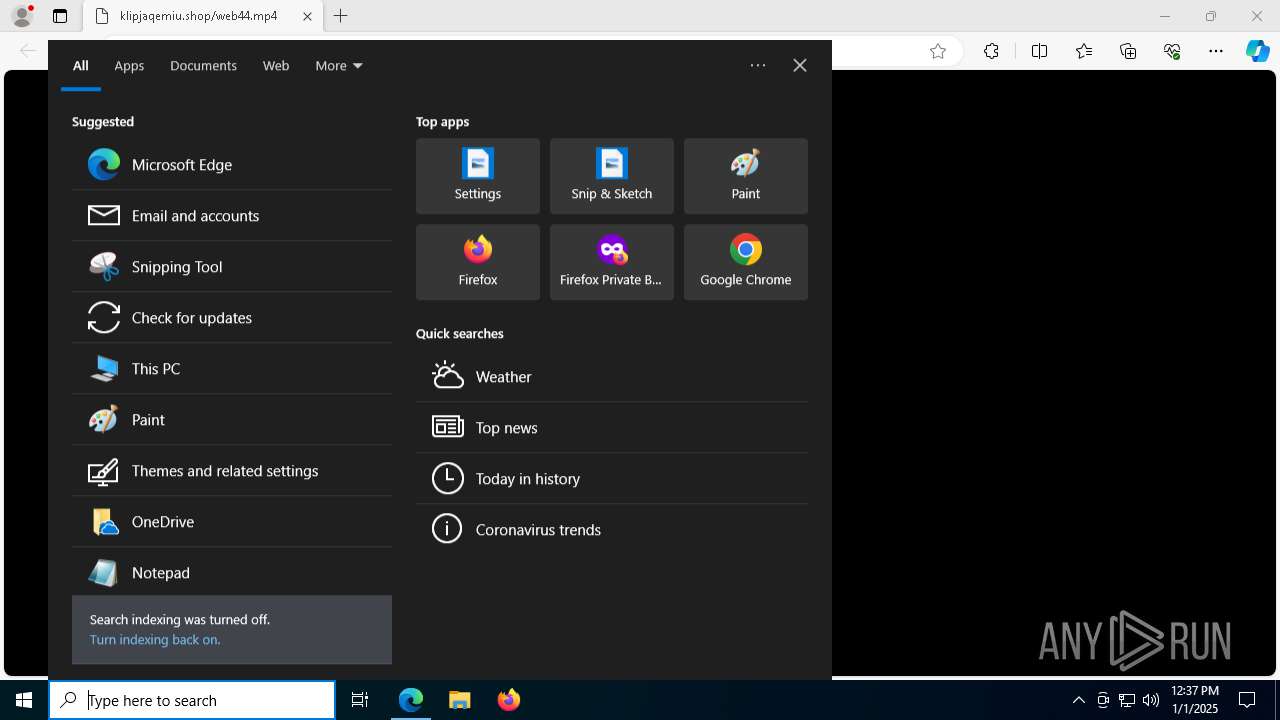Open volume control in system tray
Viewport: 1280px width, 720px height.
[x=1151, y=700]
